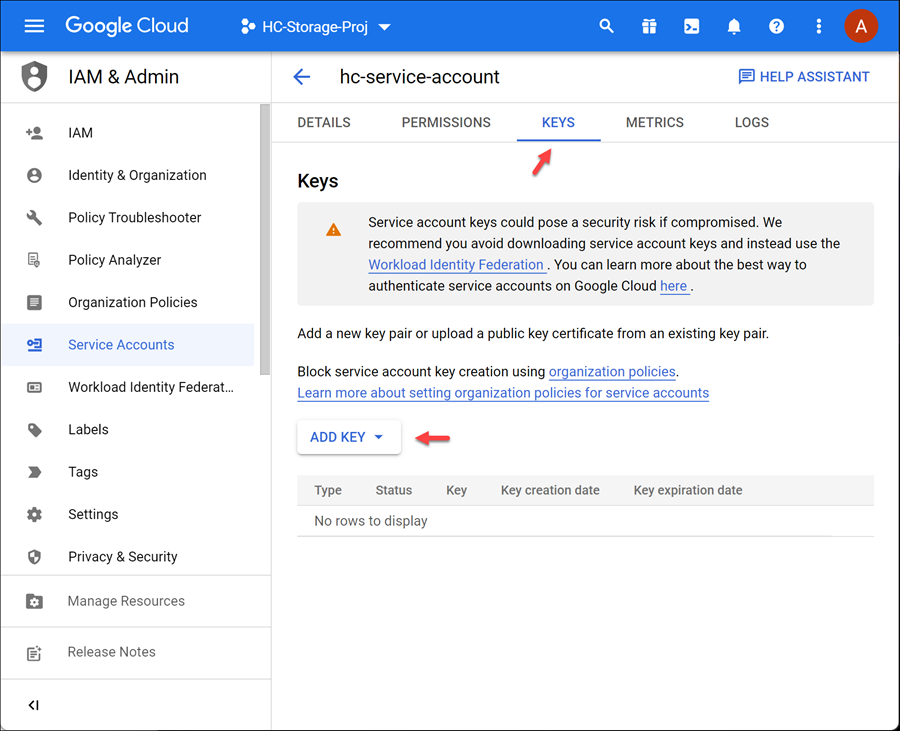Click the Identity & Organization person icon
This screenshot has width=900, height=731.
(34, 176)
